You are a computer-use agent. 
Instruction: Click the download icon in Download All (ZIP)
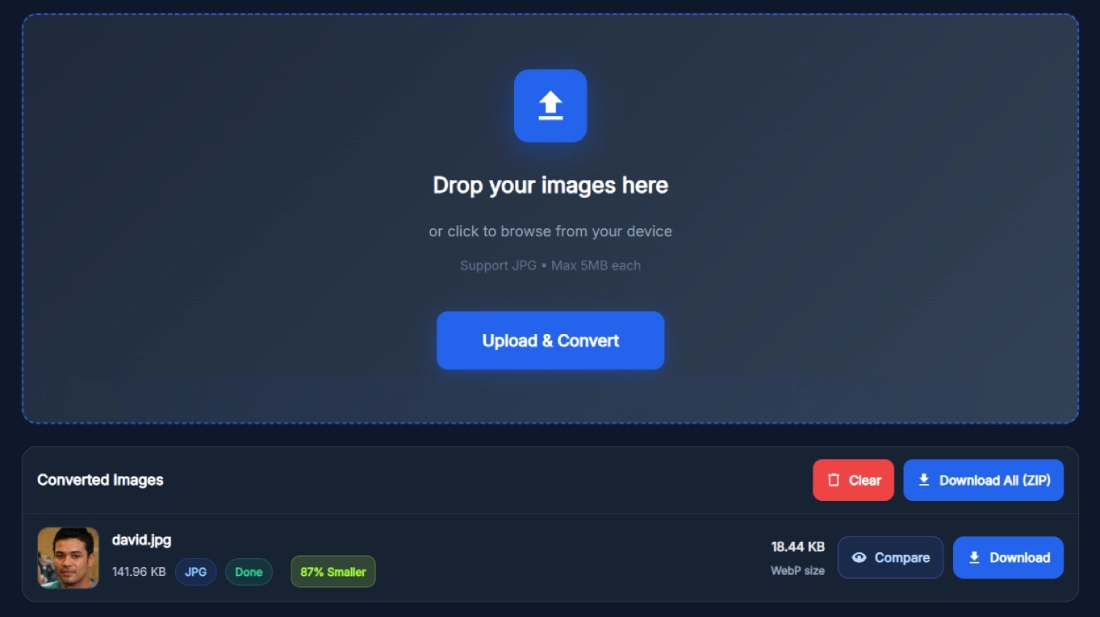(x=922, y=480)
